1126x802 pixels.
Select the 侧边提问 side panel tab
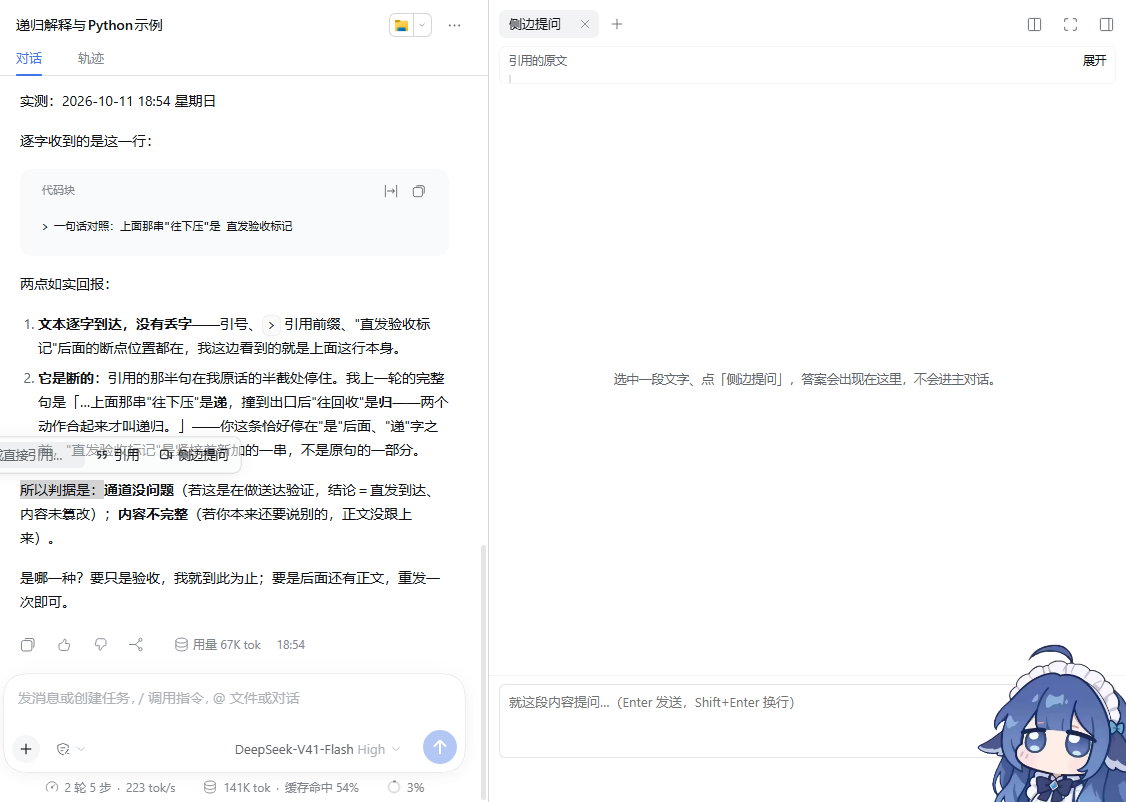coord(535,24)
